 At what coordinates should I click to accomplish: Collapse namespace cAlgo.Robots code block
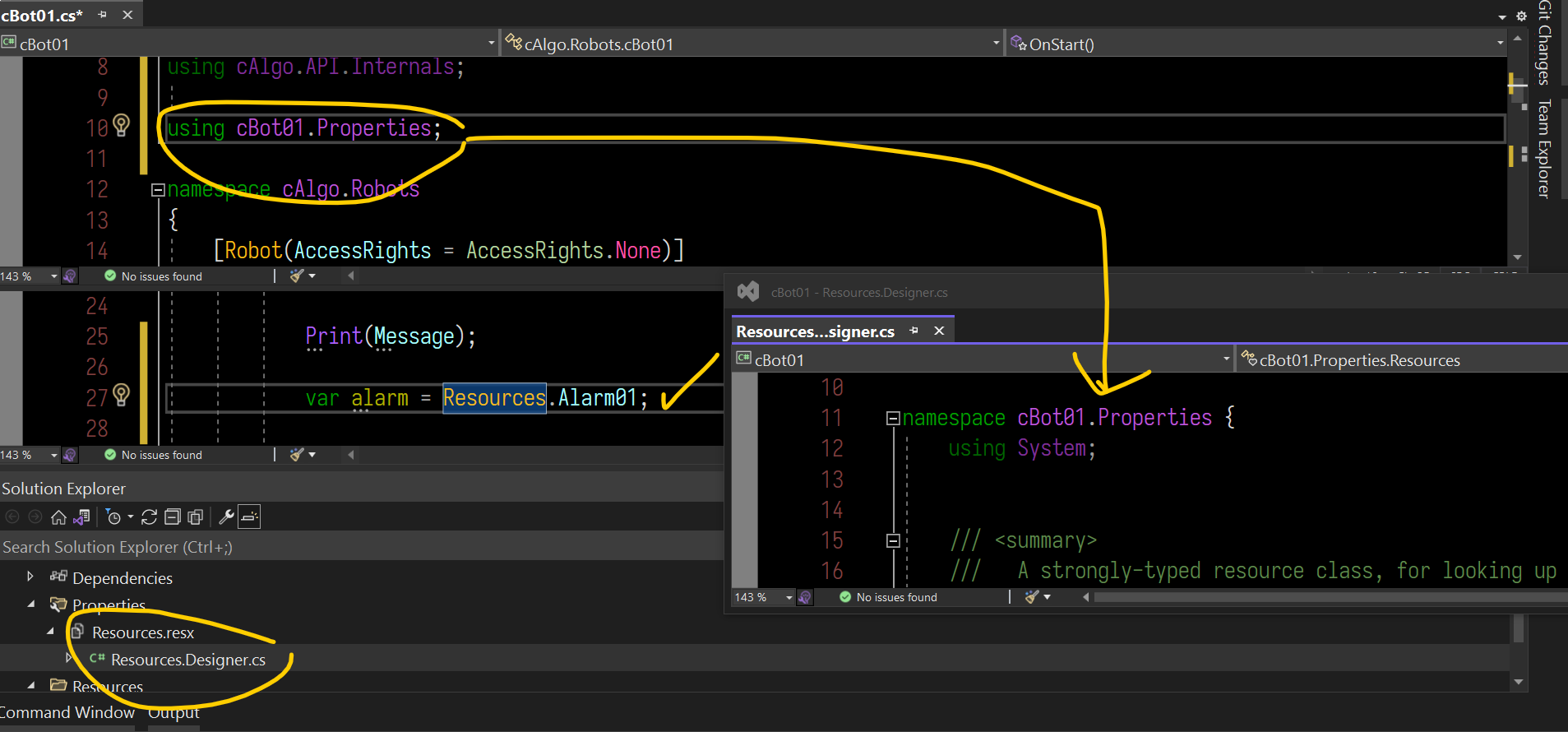(x=158, y=190)
